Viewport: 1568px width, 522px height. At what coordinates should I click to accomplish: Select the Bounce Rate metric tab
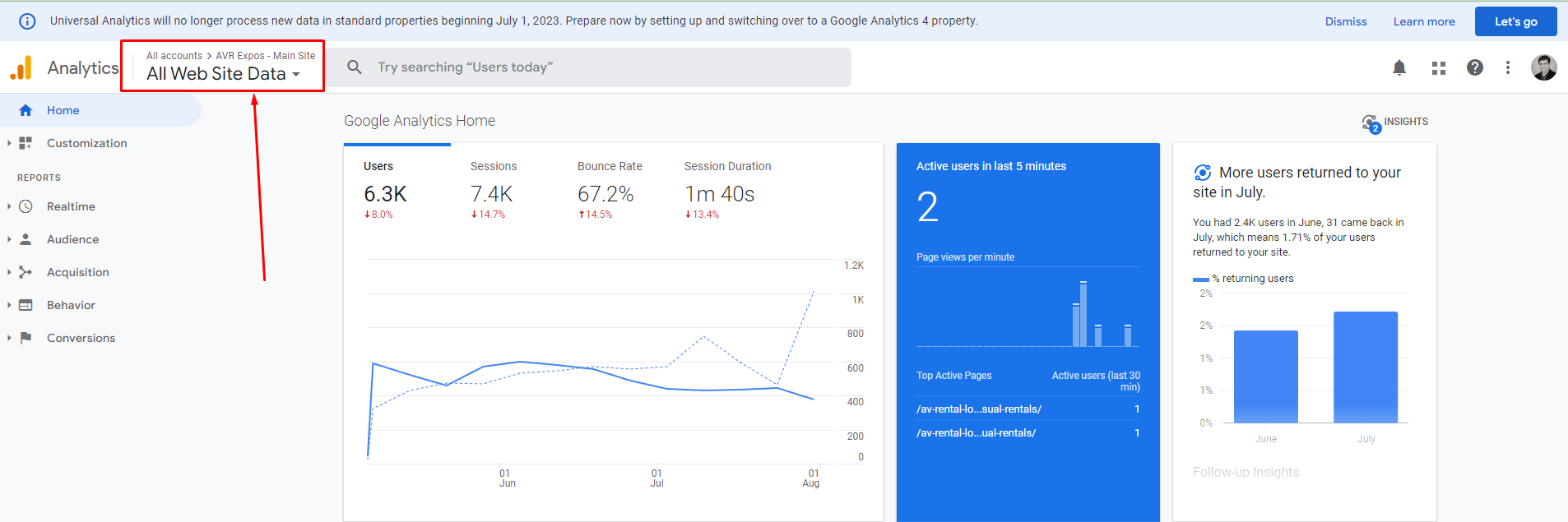click(611, 190)
